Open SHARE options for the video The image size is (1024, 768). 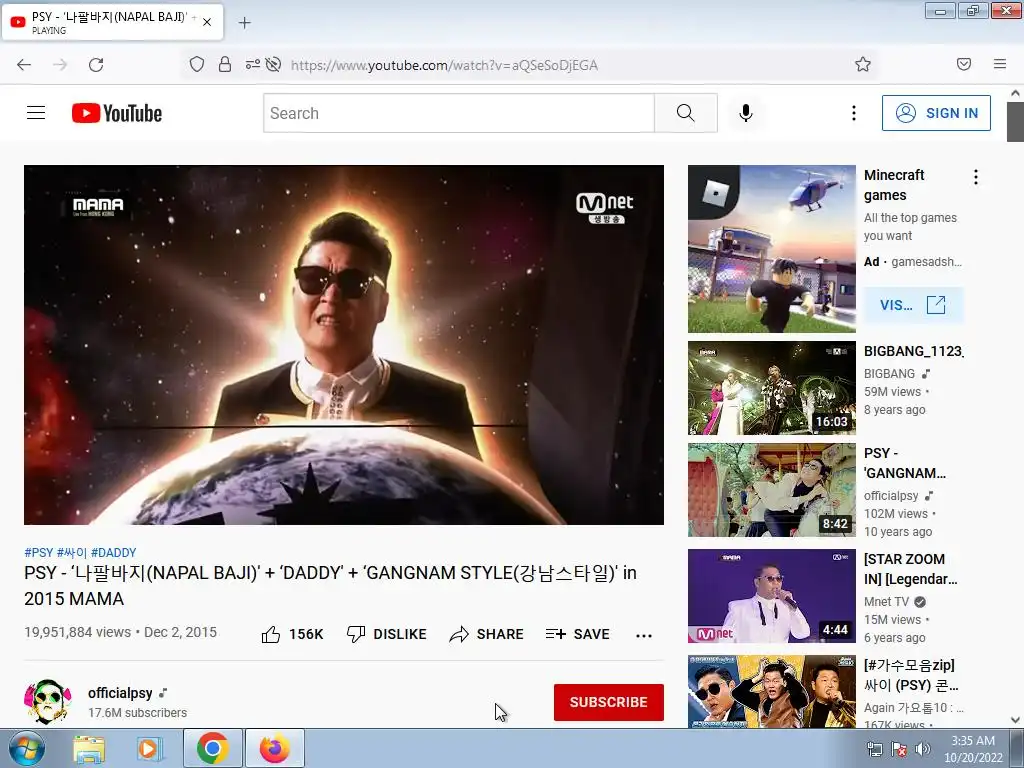coord(487,634)
